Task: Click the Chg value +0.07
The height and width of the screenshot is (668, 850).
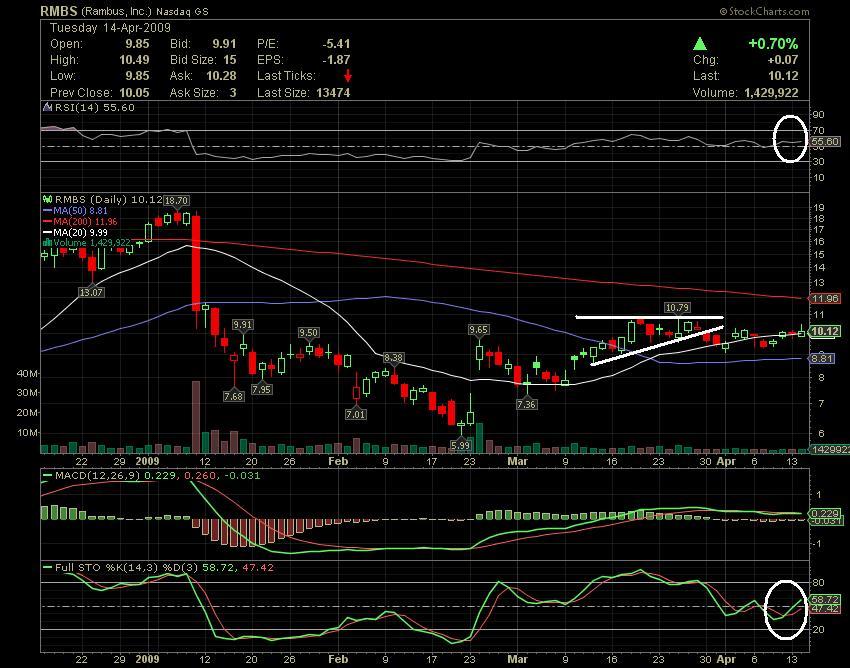Action: 783,60
